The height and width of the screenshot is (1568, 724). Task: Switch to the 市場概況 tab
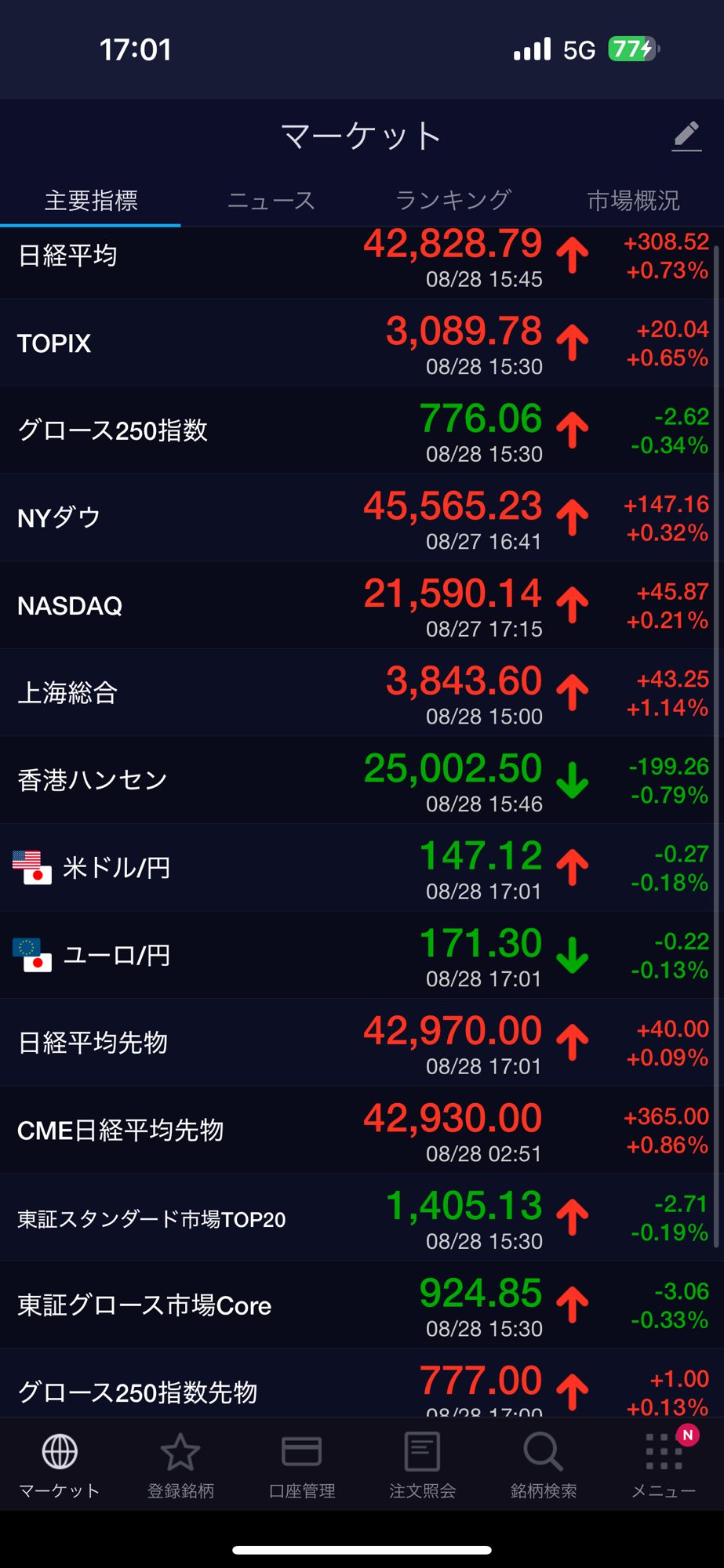(x=633, y=201)
